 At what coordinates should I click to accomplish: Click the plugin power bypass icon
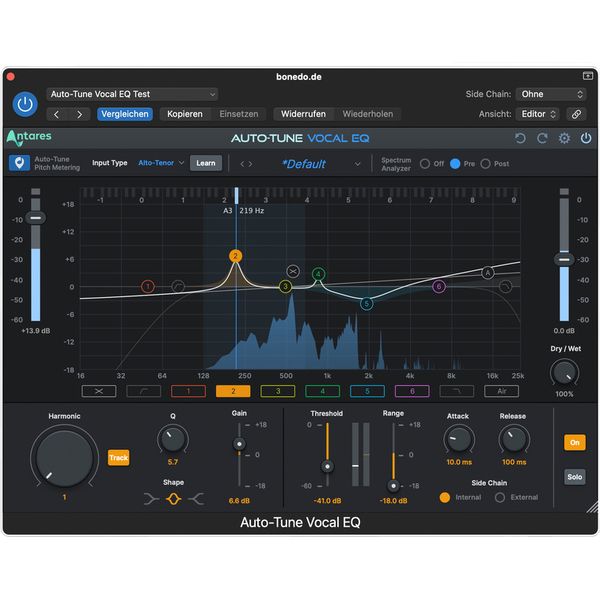tap(25, 103)
